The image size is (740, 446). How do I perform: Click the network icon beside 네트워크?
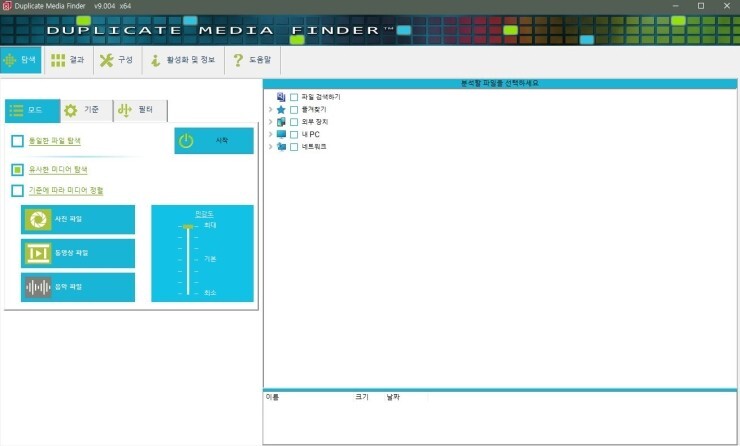coord(281,147)
